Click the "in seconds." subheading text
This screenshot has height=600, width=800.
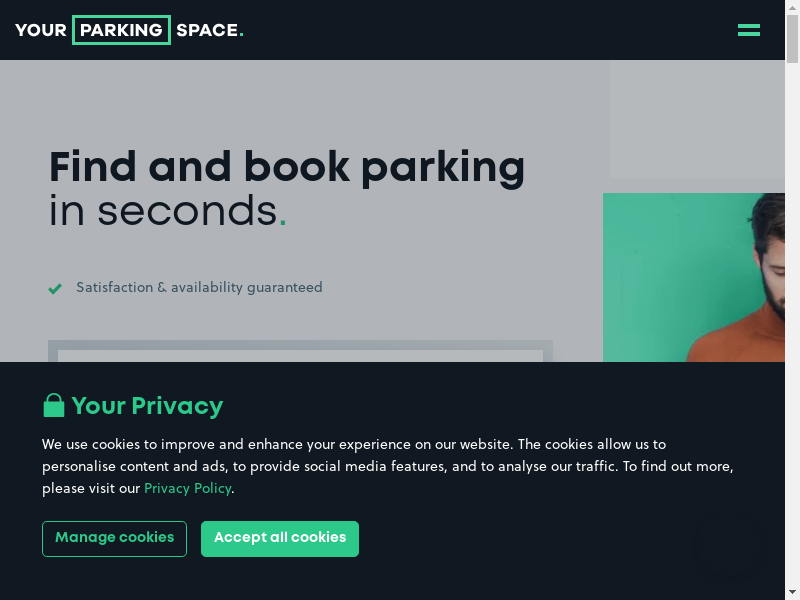[x=167, y=211]
